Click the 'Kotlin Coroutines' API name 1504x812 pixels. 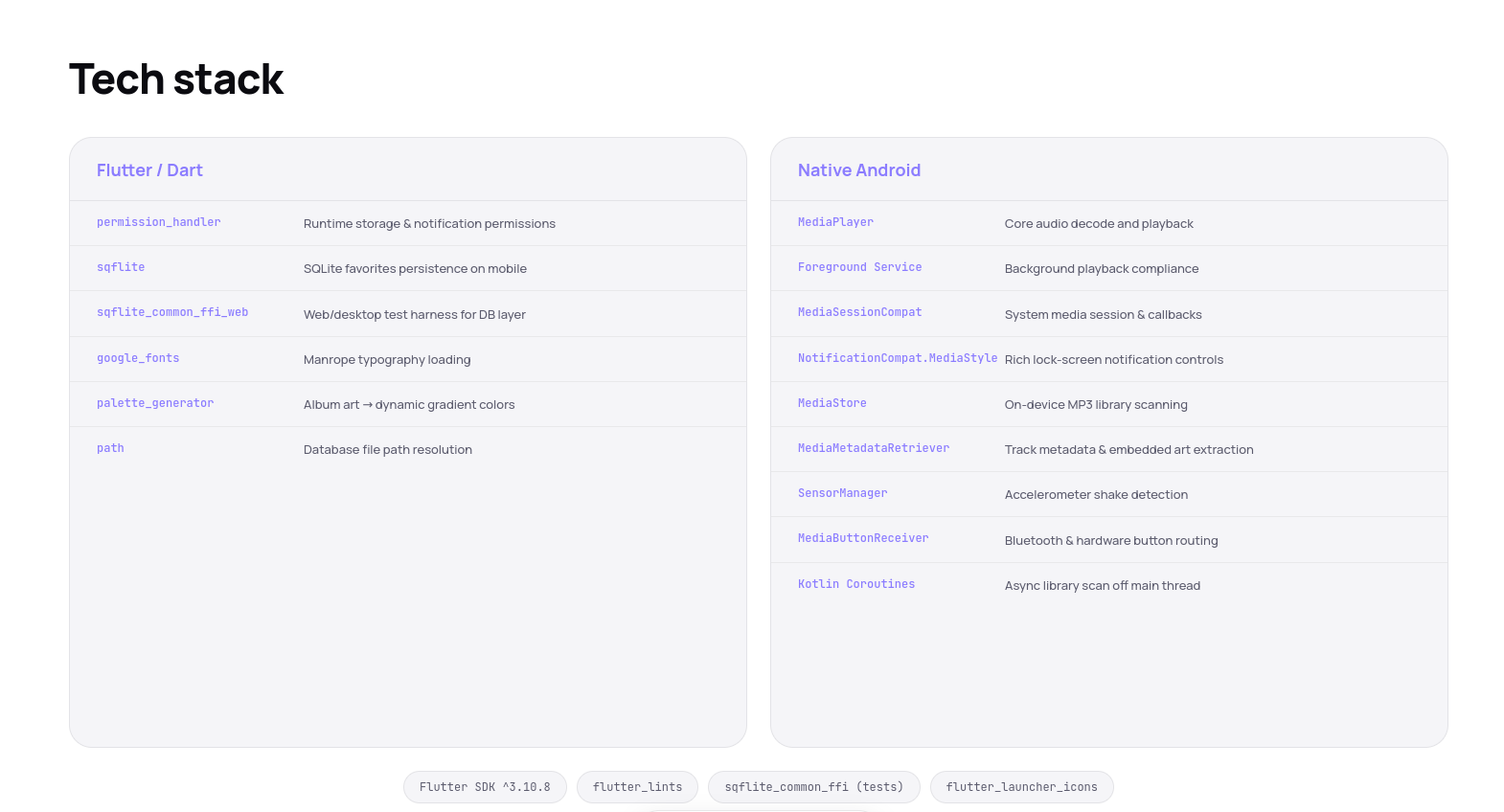coord(856,584)
